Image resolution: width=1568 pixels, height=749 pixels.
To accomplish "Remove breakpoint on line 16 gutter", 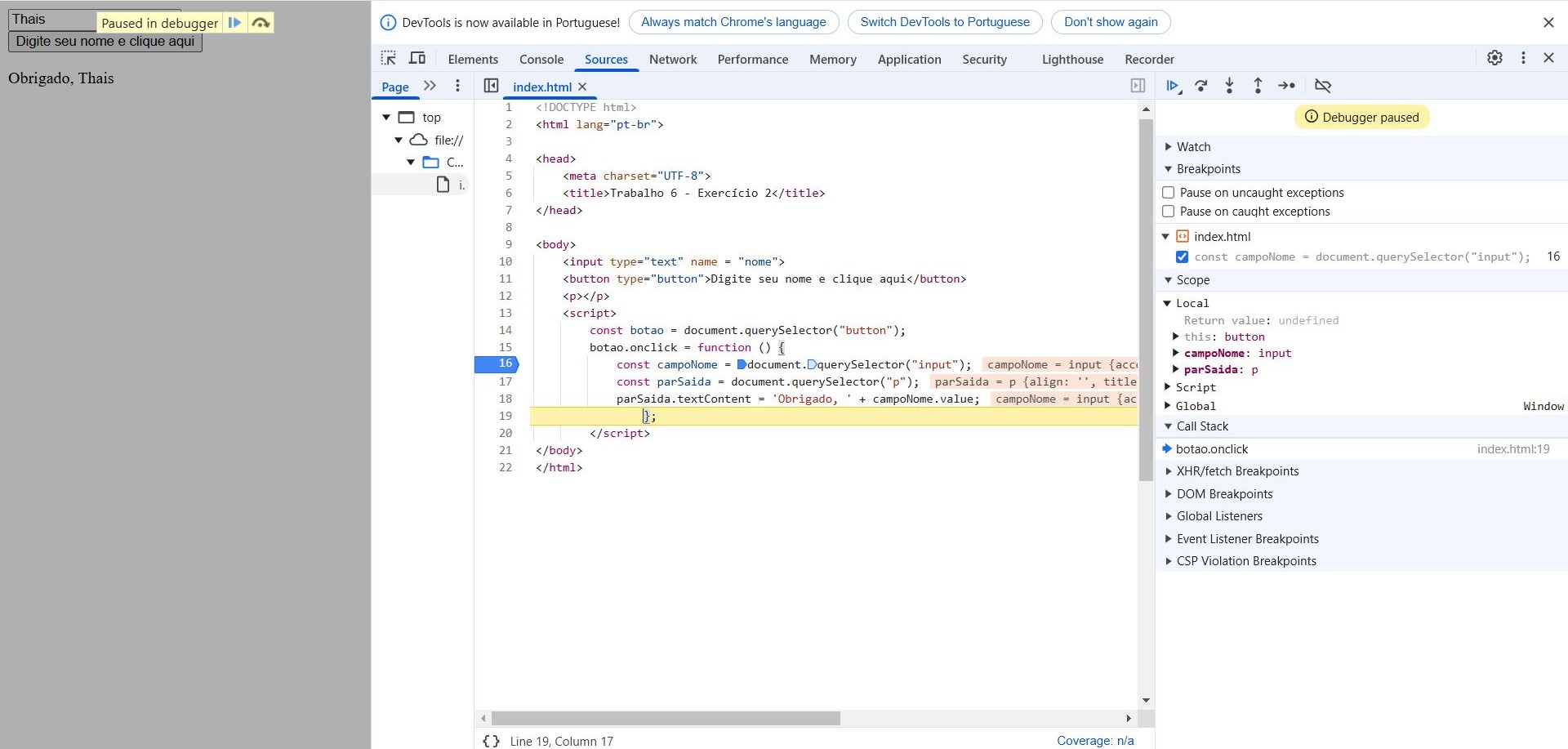I will (x=497, y=364).
